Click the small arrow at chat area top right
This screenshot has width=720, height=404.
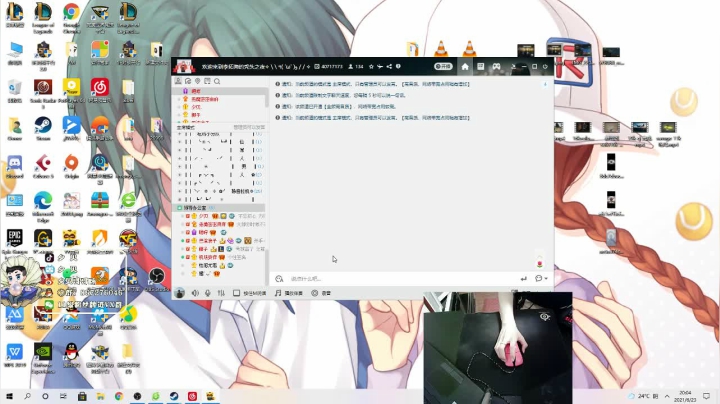tap(545, 84)
